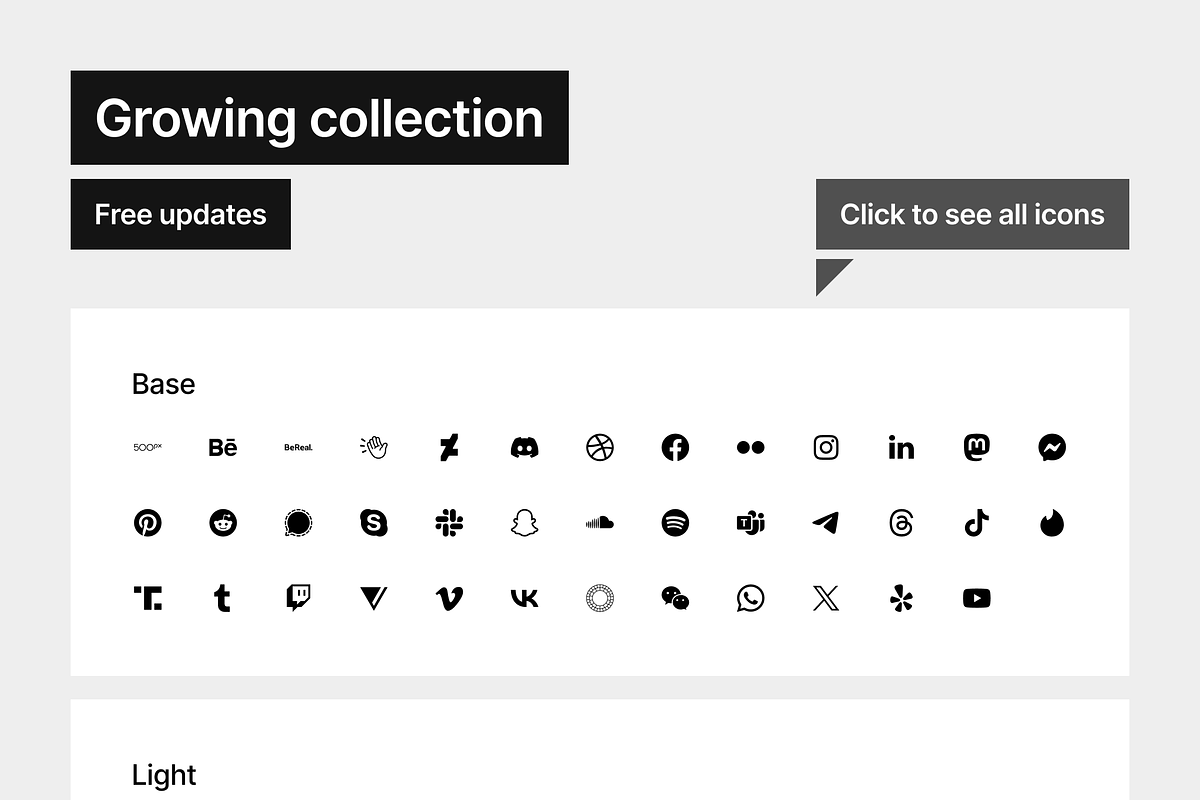Select the Twitch icon
Screen dimensions: 1200x800
[x=298, y=598]
